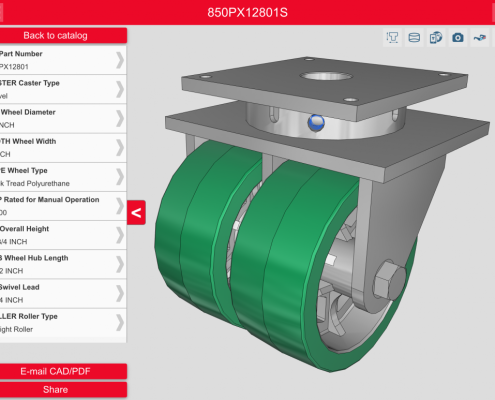Viewport: 495px width, 400px height.
Task: Expand the Overall Height row chevron
Action: 120,235
